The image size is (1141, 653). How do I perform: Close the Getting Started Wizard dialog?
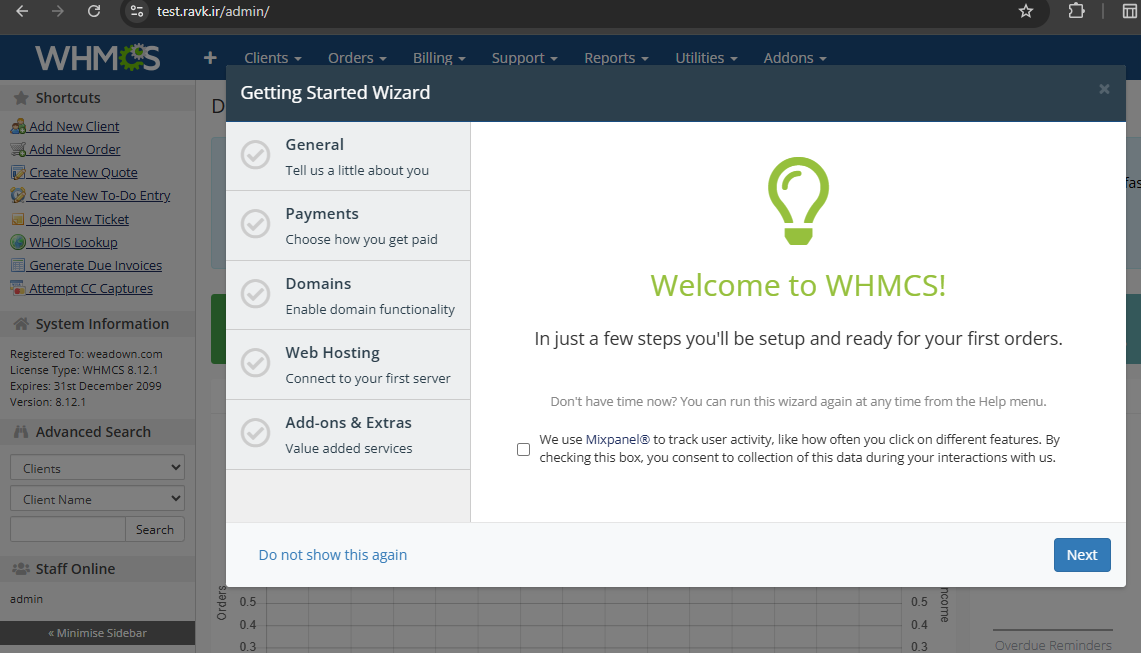click(x=1104, y=89)
